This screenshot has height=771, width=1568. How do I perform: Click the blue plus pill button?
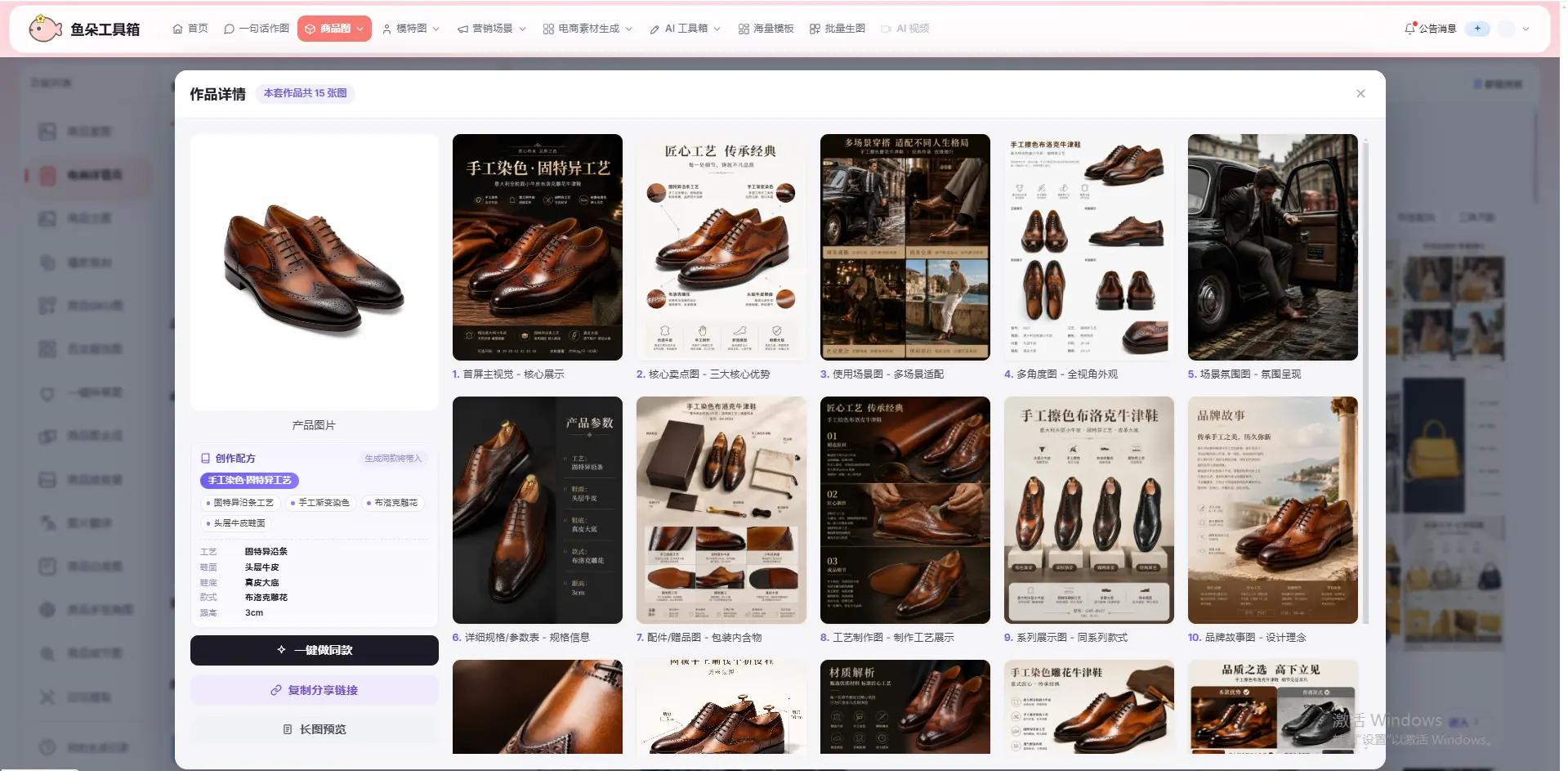pyautogui.click(x=1477, y=29)
